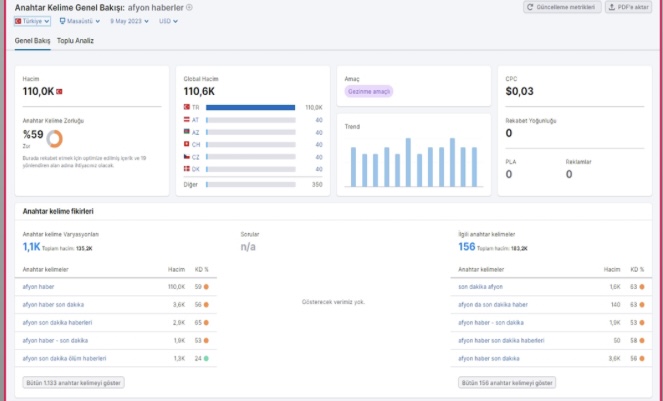
Task: Click the orange KD dot for afyon haber
Action: [206, 287]
